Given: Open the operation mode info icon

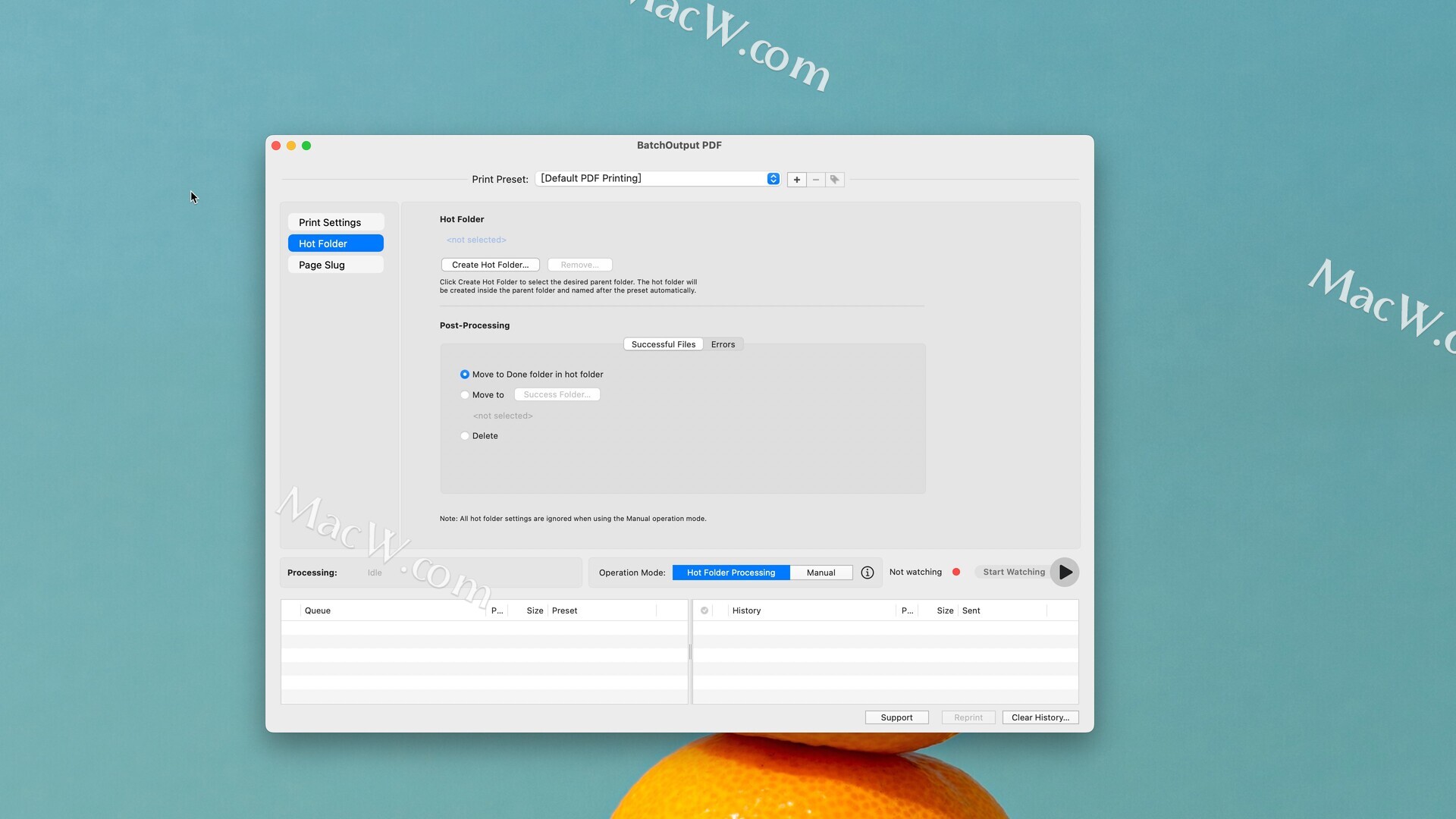Looking at the screenshot, I should click(x=868, y=573).
